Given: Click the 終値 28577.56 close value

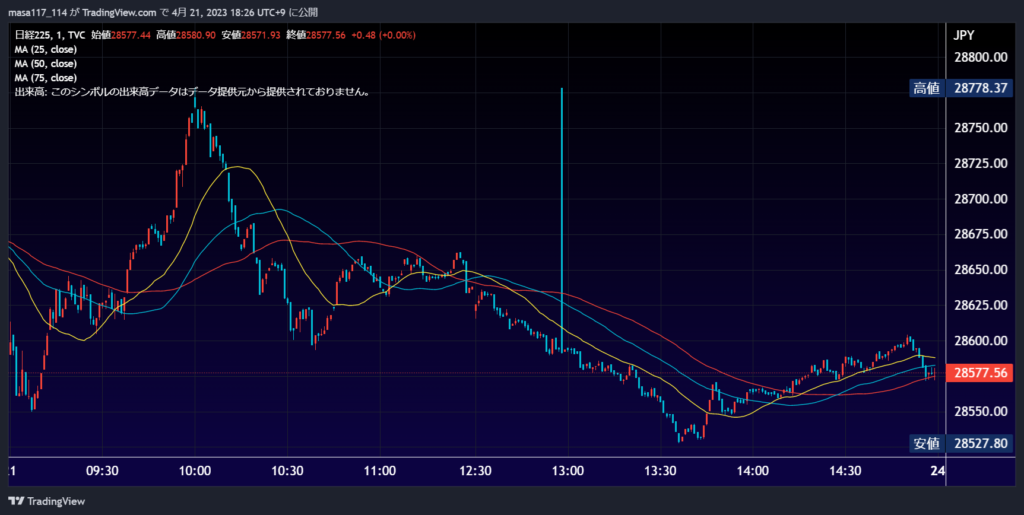Looking at the screenshot, I should [x=315, y=35].
